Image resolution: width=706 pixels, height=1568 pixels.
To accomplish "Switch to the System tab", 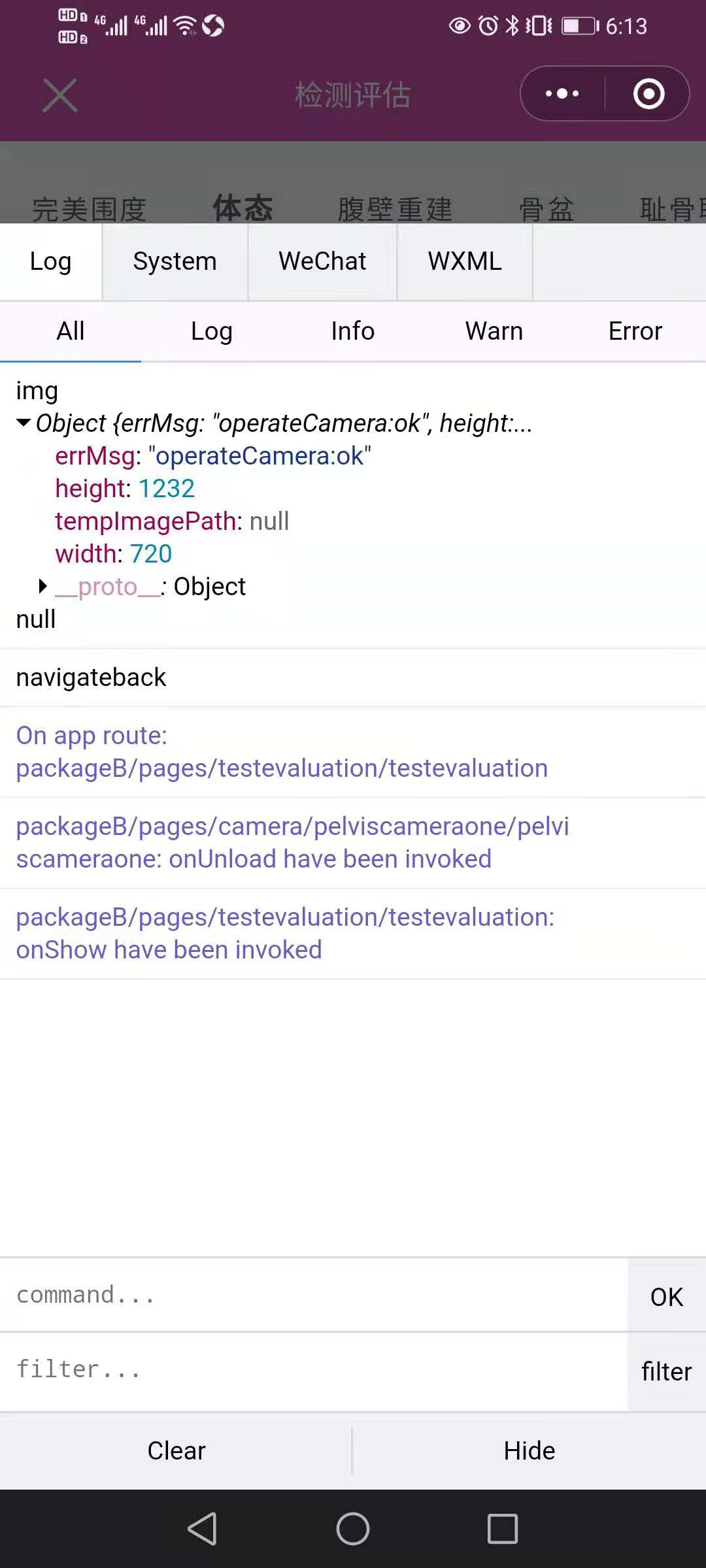I will click(175, 261).
